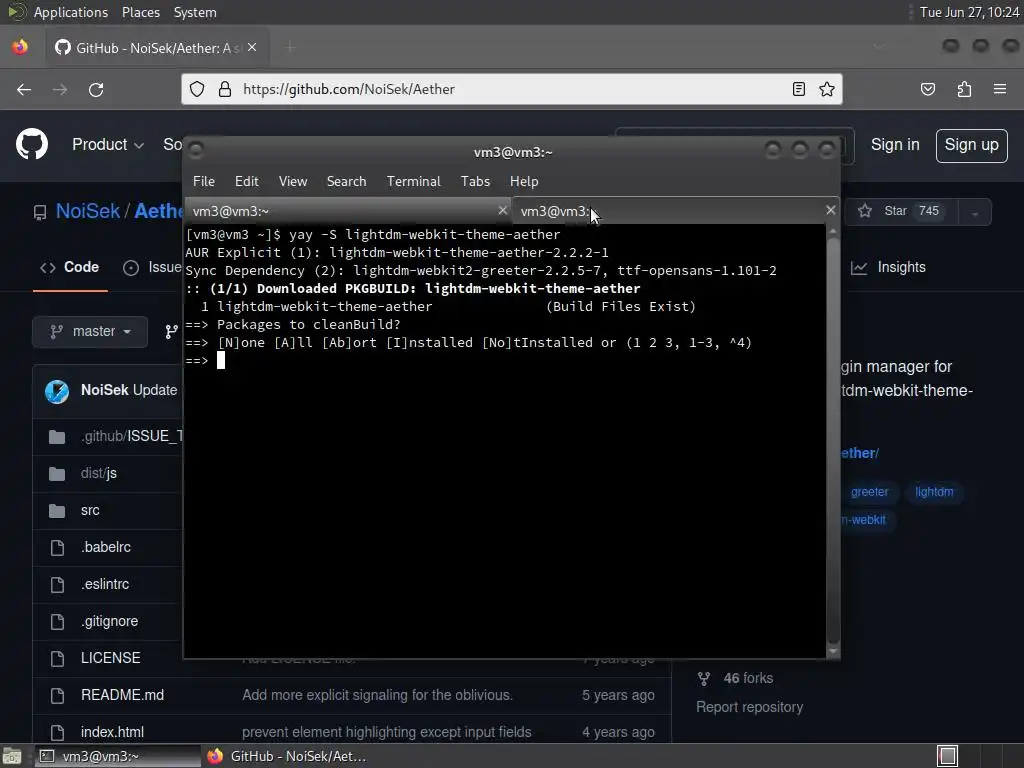This screenshot has height=768, width=1024.
Task: Click the lightdm topic tag
Action: 934,492
